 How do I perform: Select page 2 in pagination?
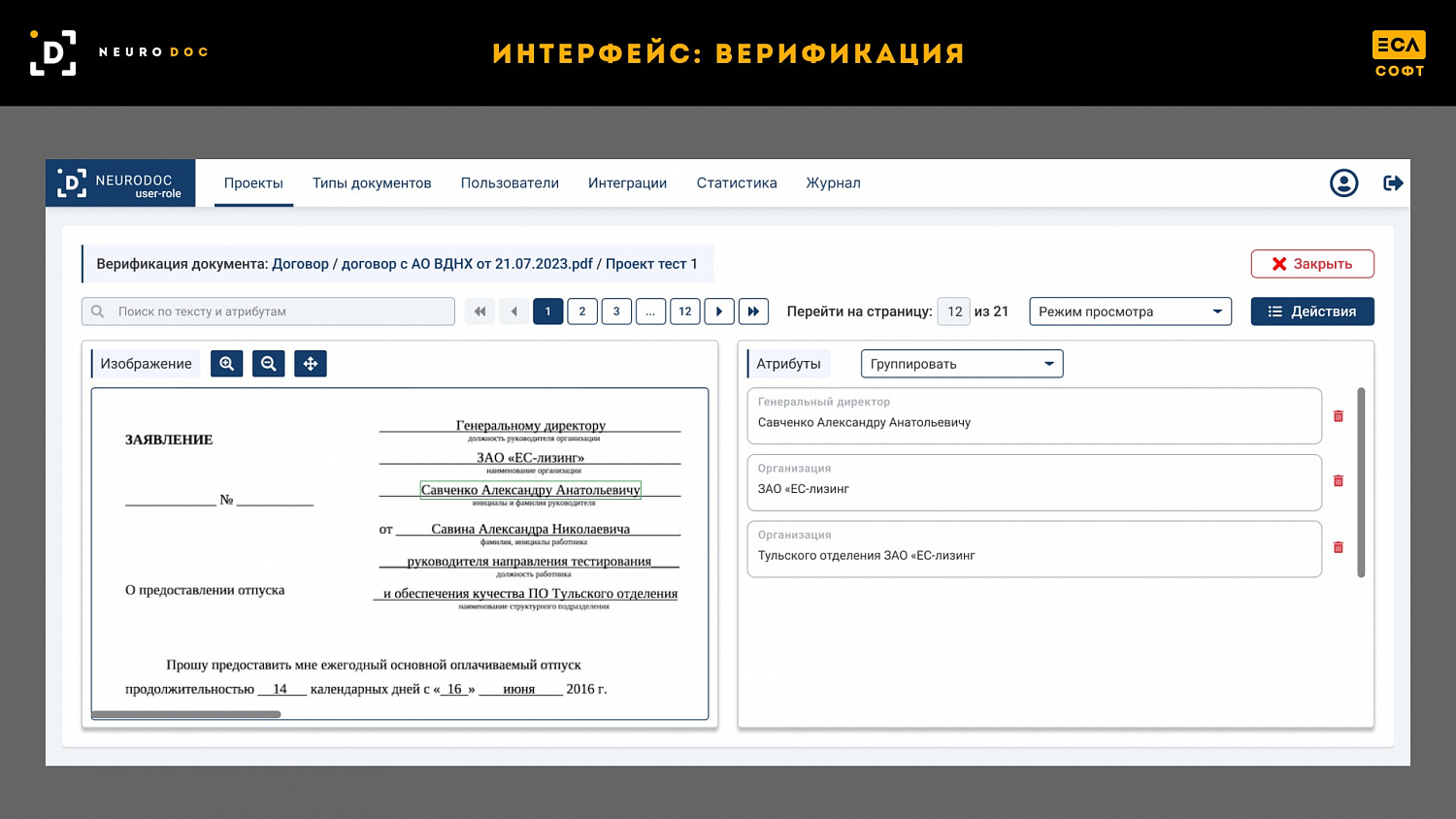[x=582, y=311]
